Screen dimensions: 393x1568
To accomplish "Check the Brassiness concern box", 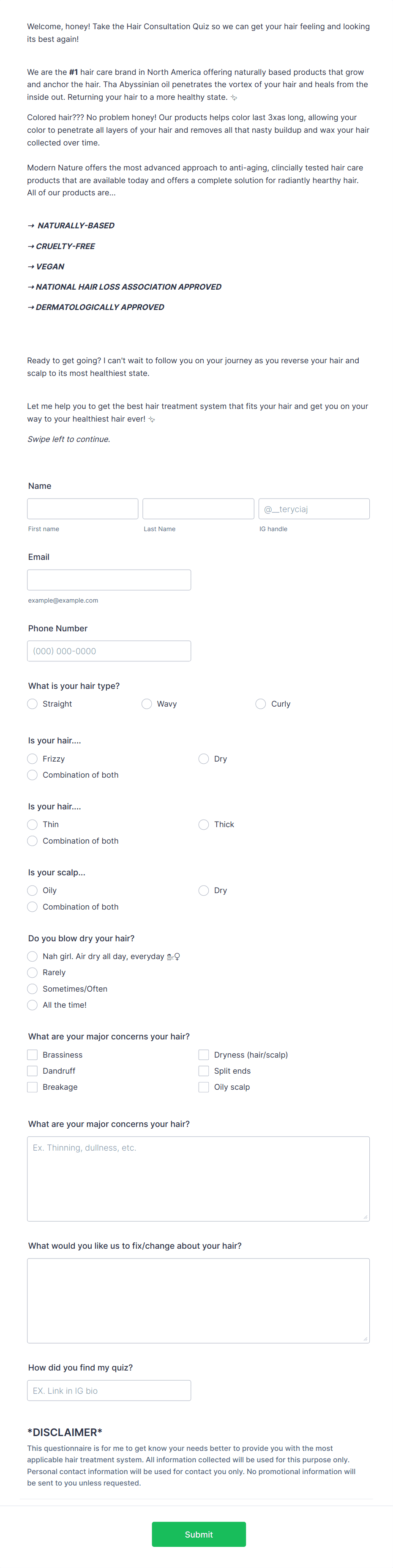I will click(x=32, y=1054).
